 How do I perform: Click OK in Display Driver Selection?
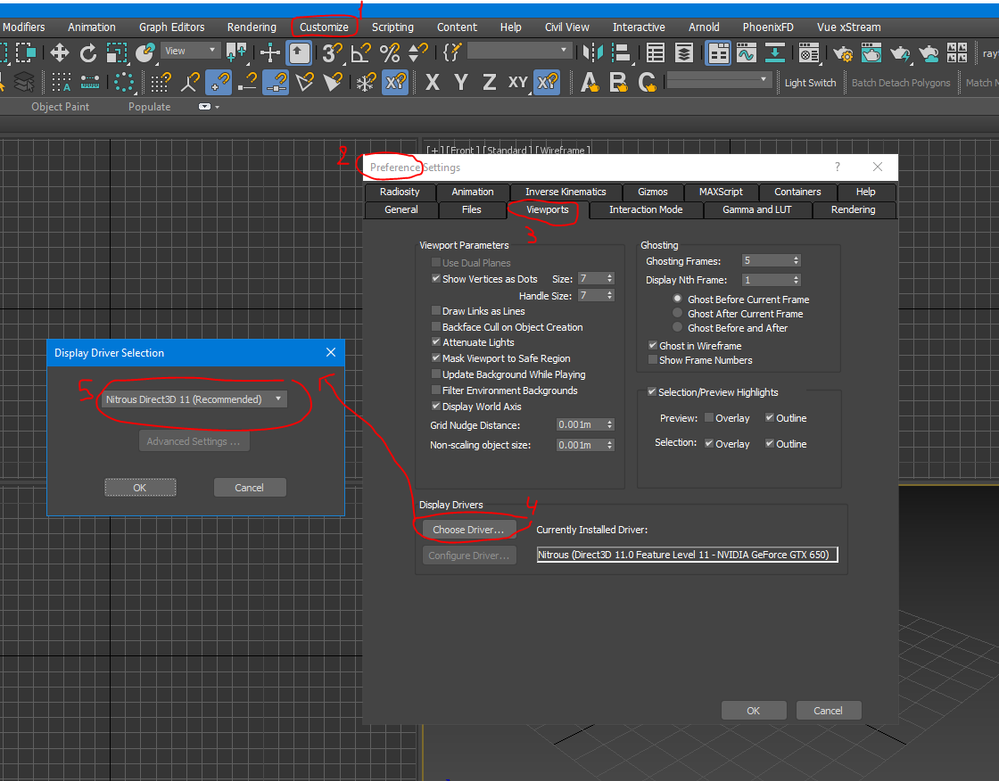pos(140,487)
